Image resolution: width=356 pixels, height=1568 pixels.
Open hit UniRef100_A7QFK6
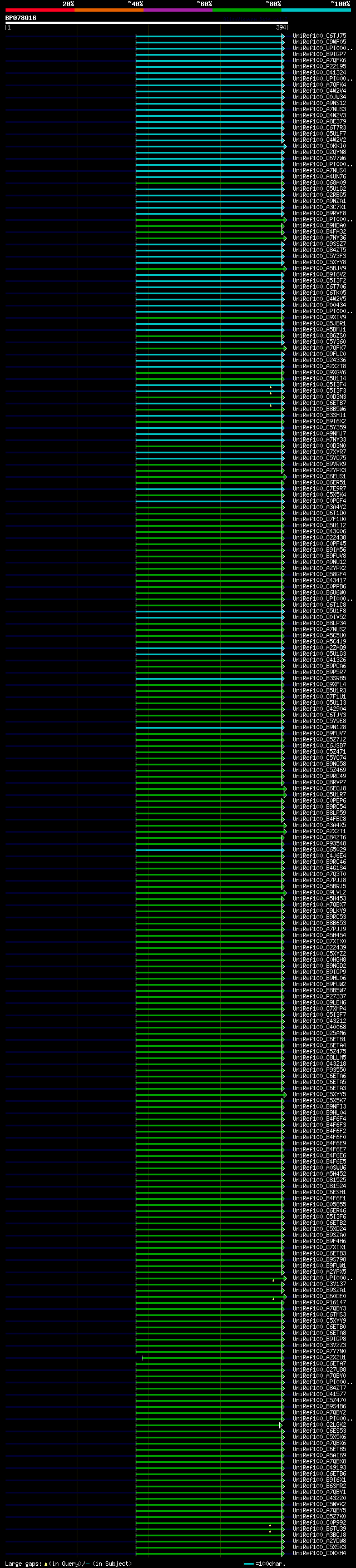click(x=319, y=60)
